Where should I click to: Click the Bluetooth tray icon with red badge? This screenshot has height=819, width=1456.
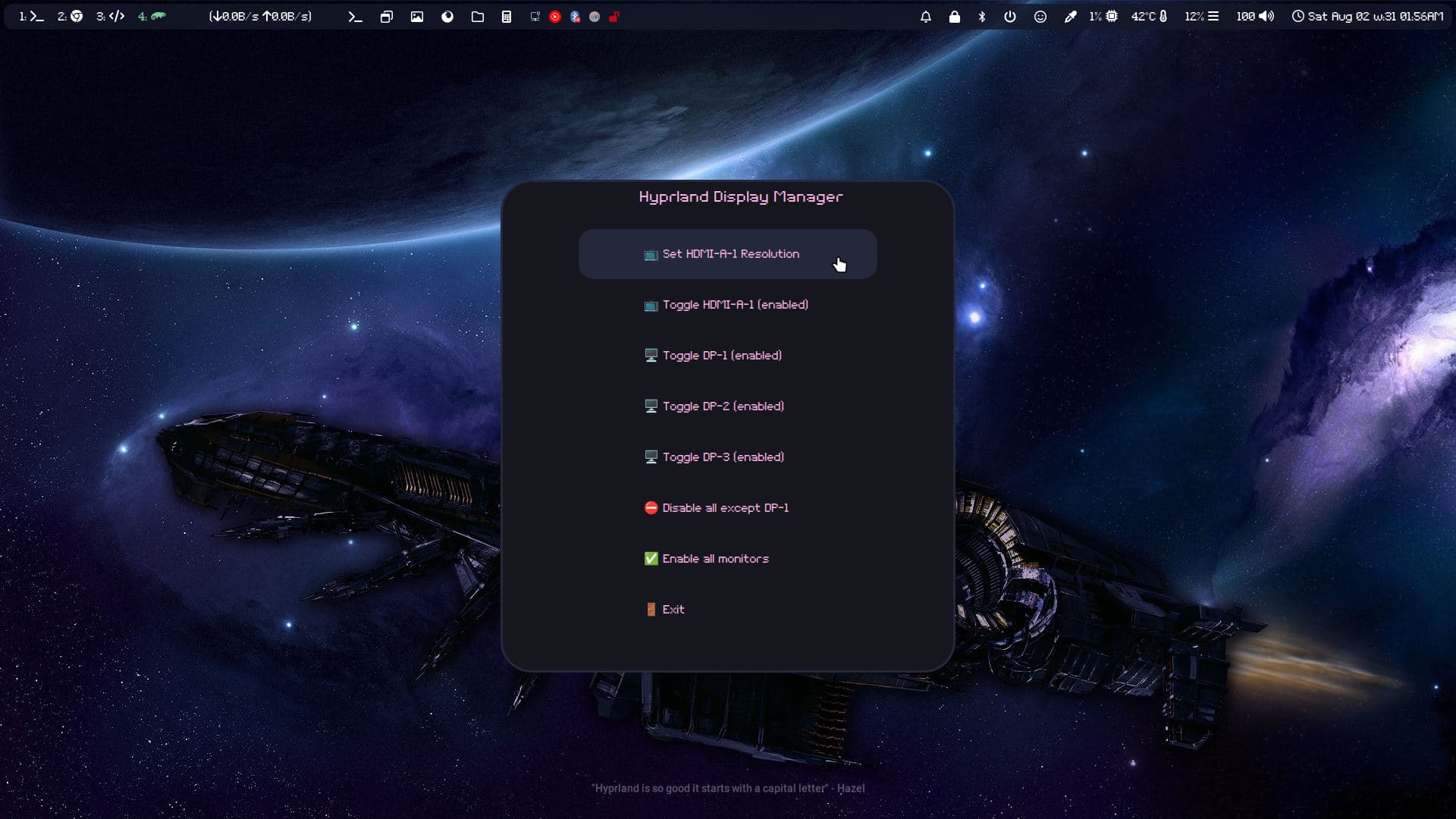(x=575, y=17)
